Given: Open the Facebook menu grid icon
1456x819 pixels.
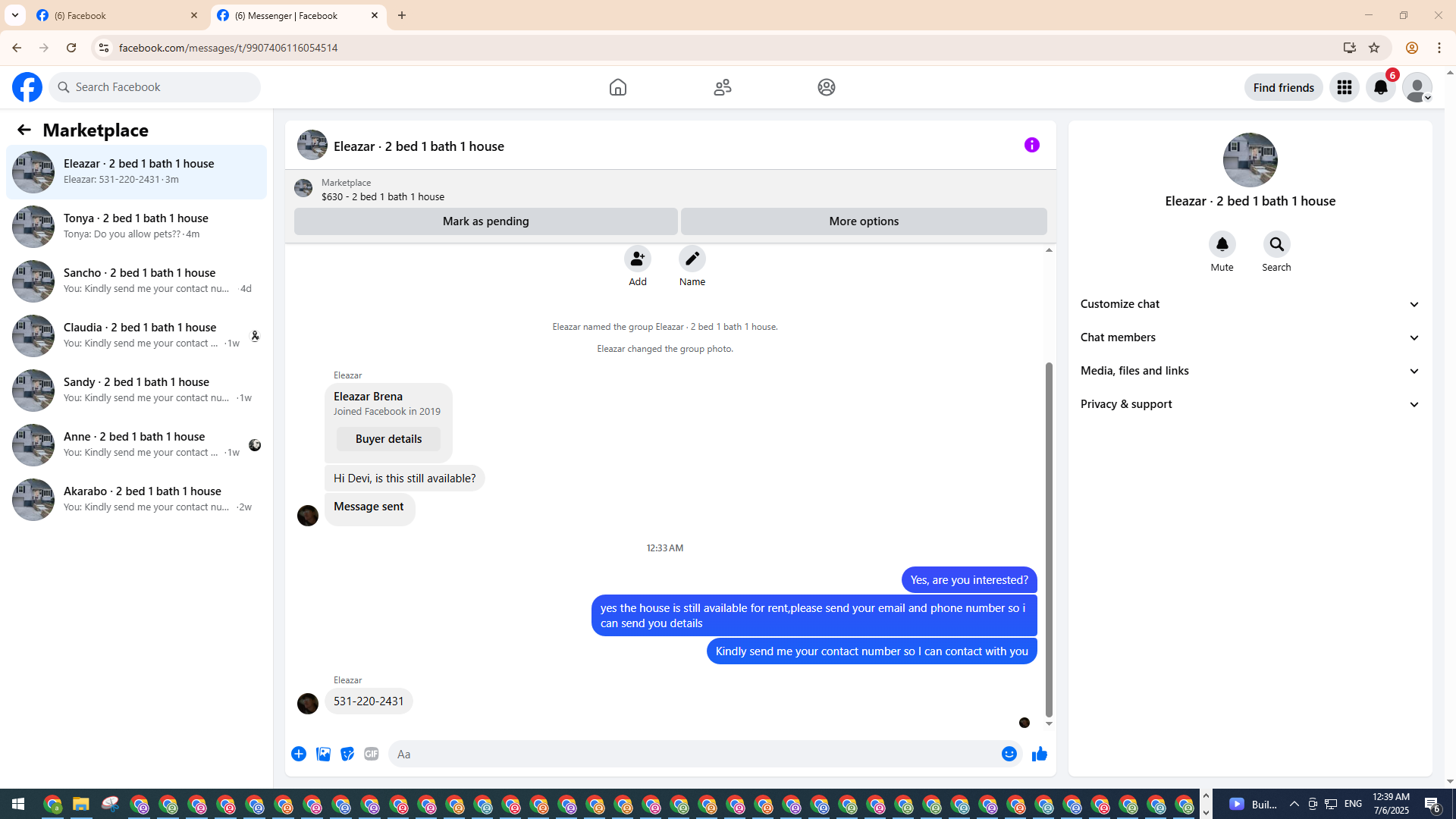Looking at the screenshot, I should click(x=1344, y=87).
